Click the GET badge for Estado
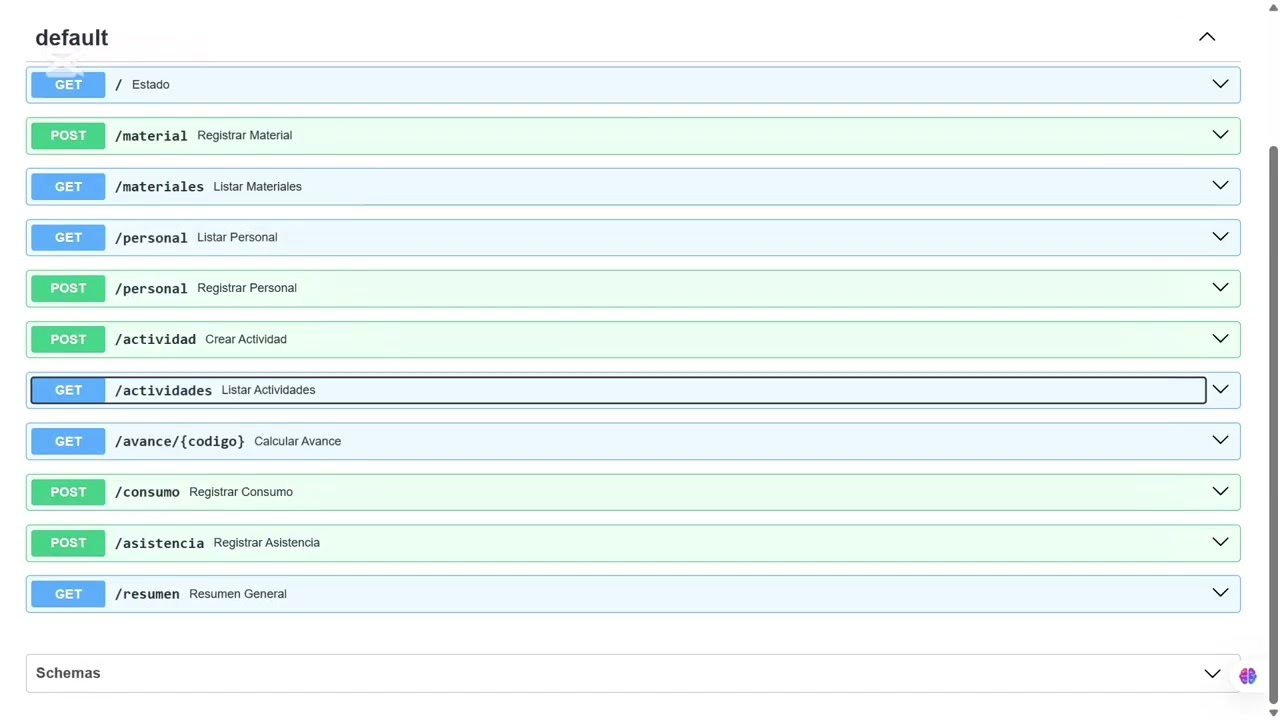The height and width of the screenshot is (720, 1280). click(68, 85)
